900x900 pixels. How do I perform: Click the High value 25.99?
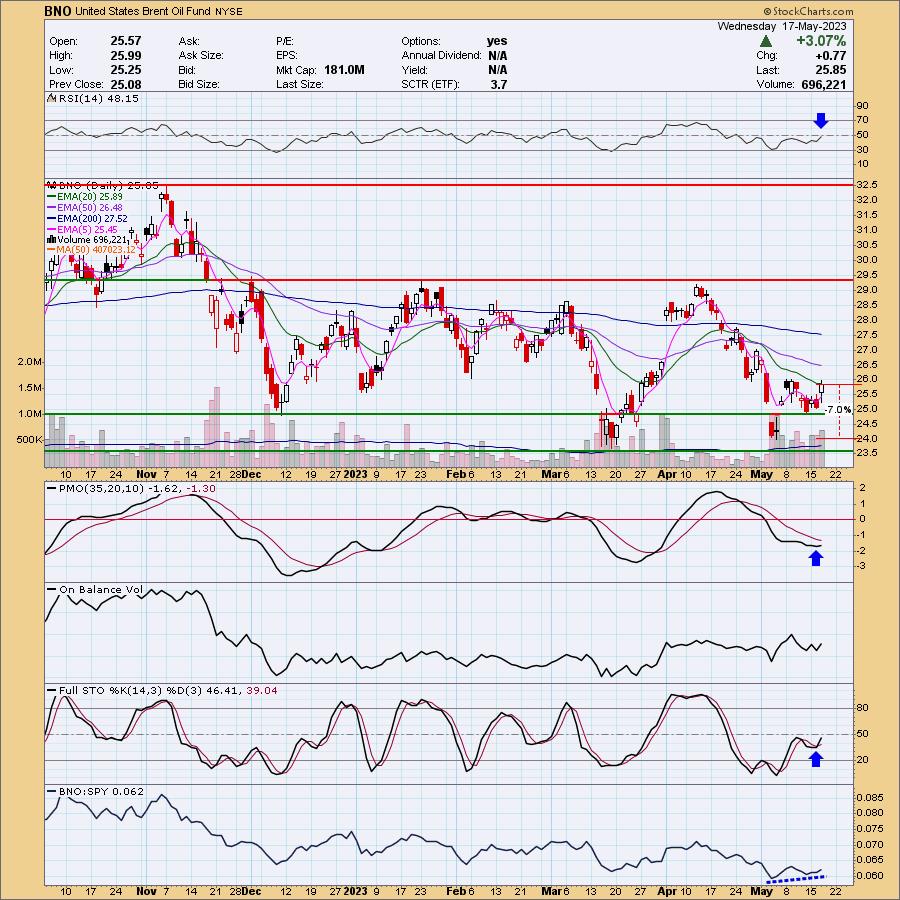(x=126, y=56)
